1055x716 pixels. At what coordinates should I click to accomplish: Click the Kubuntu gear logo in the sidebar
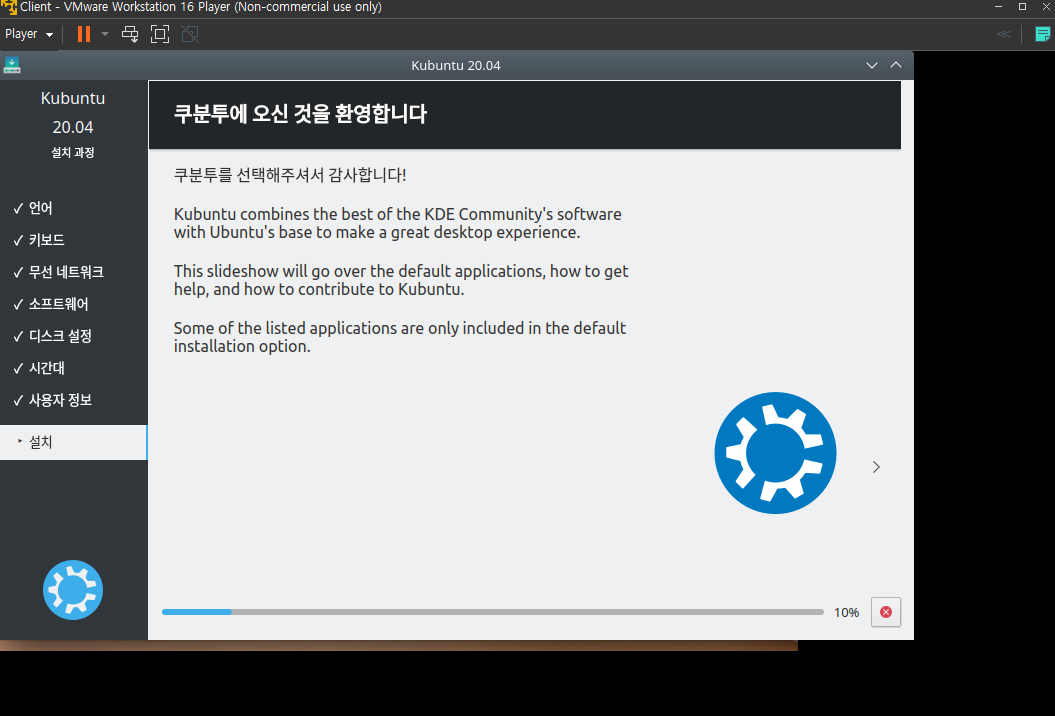[x=73, y=589]
